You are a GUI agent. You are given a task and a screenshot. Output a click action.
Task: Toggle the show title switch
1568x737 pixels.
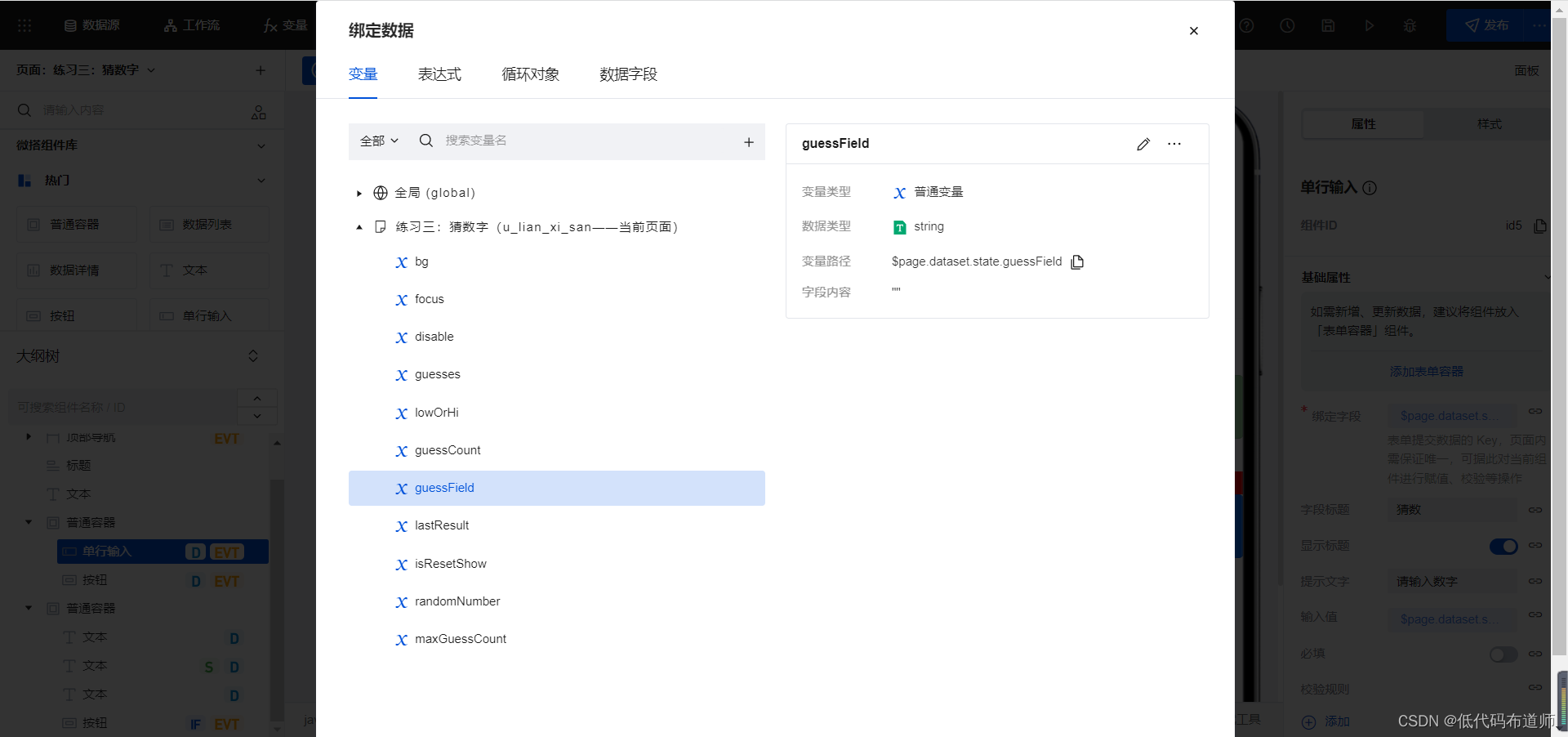(1503, 546)
